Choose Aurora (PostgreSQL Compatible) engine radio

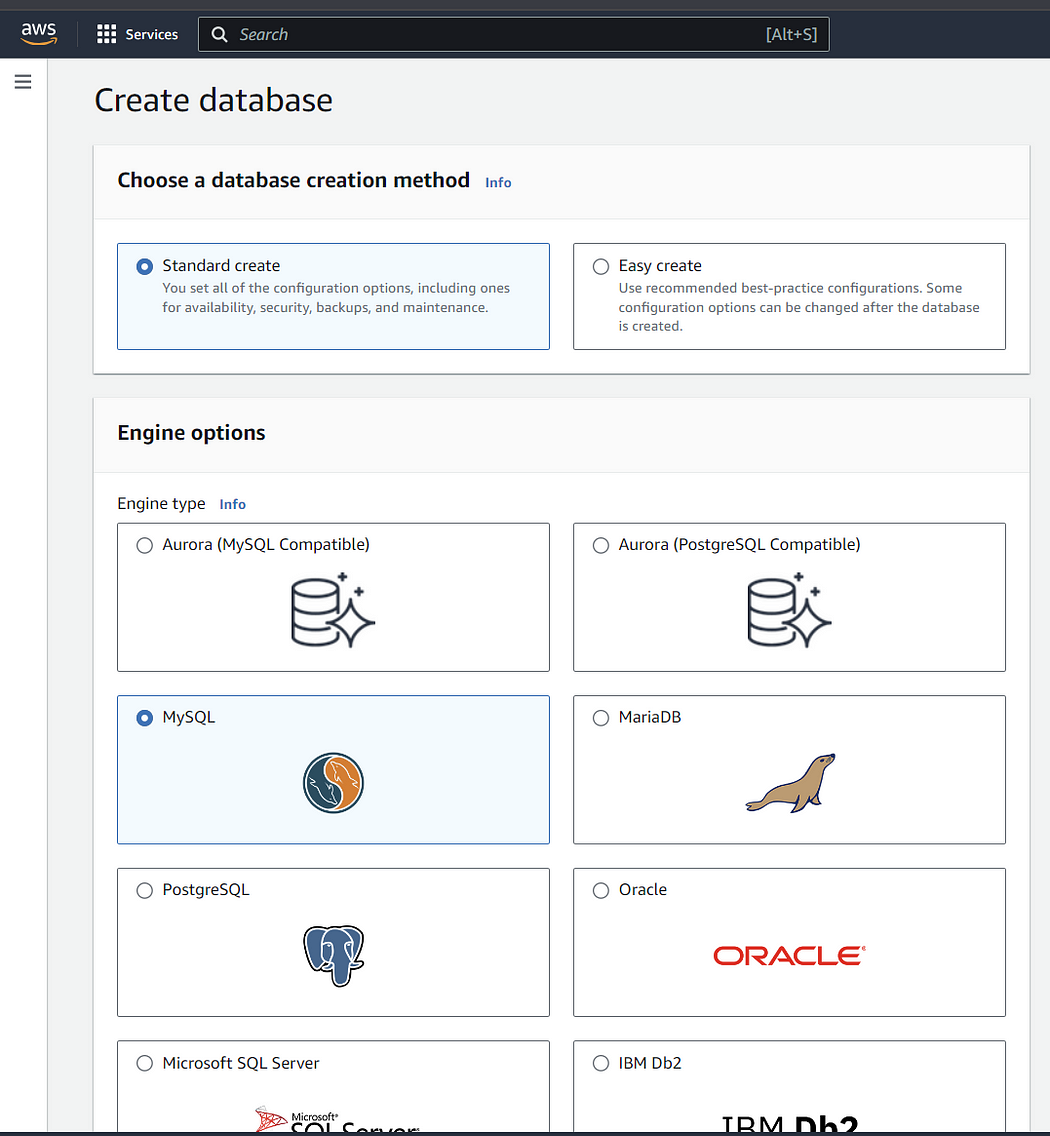click(x=601, y=546)
